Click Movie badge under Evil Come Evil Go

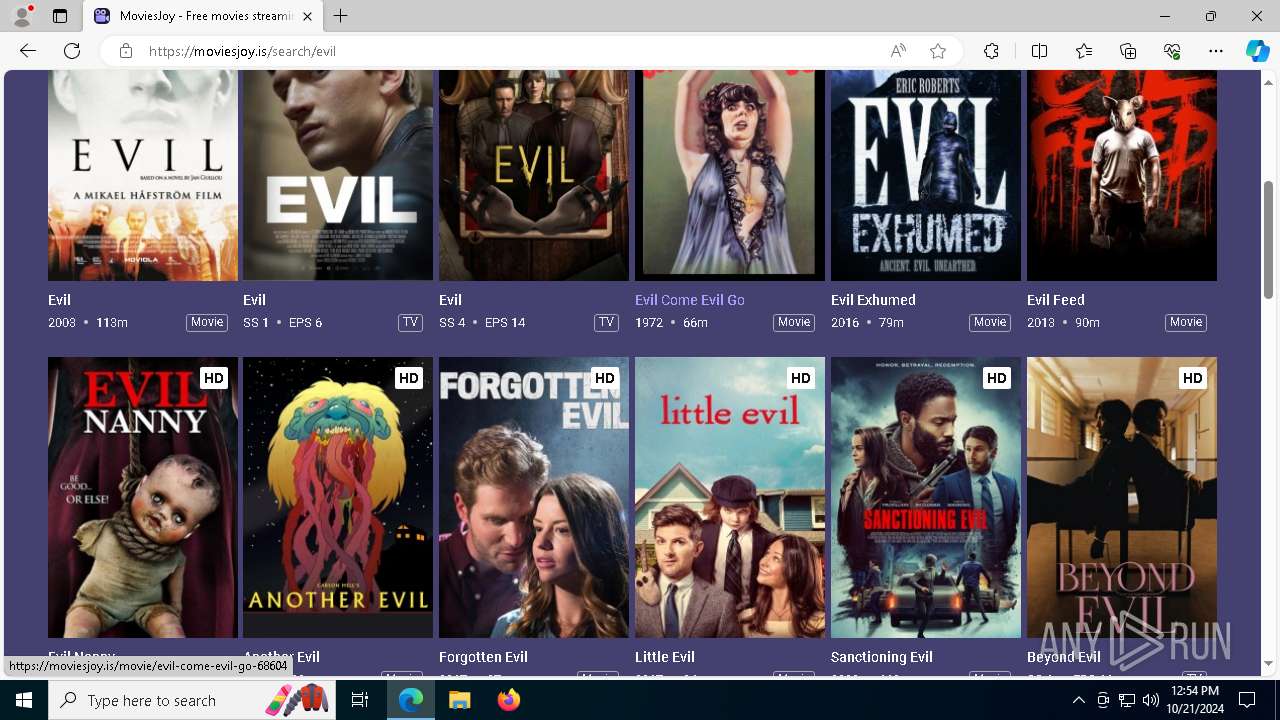(794, 322)
